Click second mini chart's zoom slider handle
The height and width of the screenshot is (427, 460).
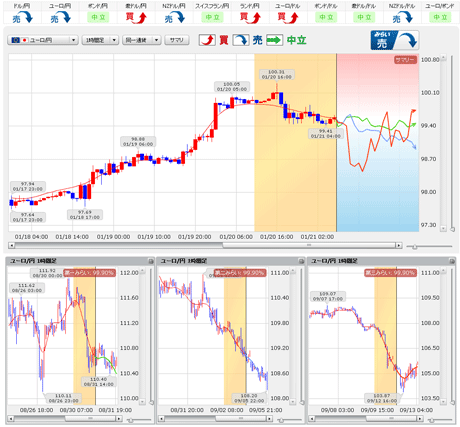click(281, 420)
